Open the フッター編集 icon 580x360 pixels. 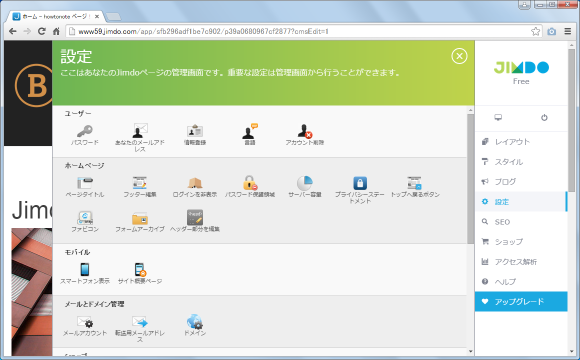pos(140,183)
